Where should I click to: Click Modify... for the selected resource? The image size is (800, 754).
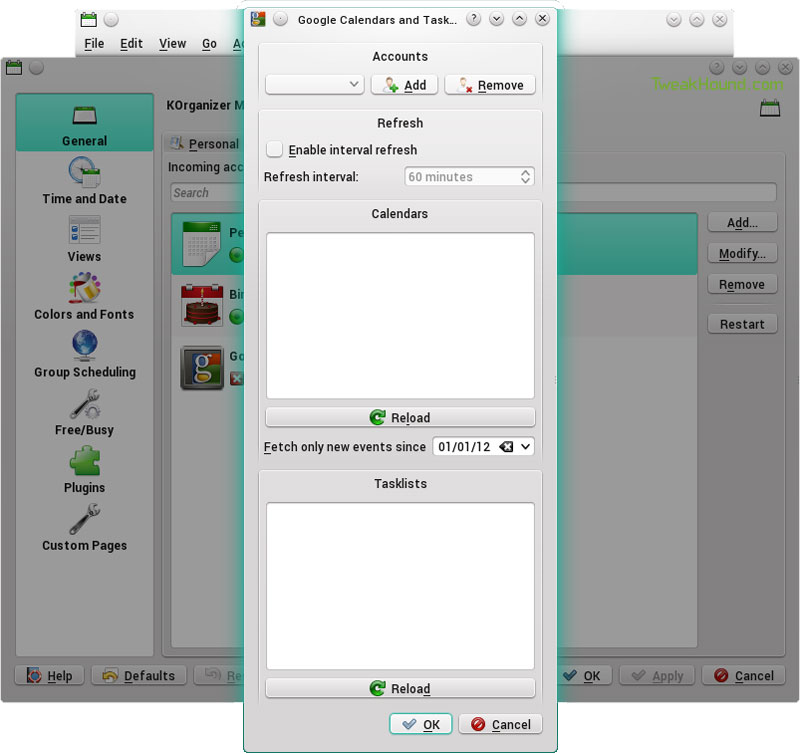(742, 253)
